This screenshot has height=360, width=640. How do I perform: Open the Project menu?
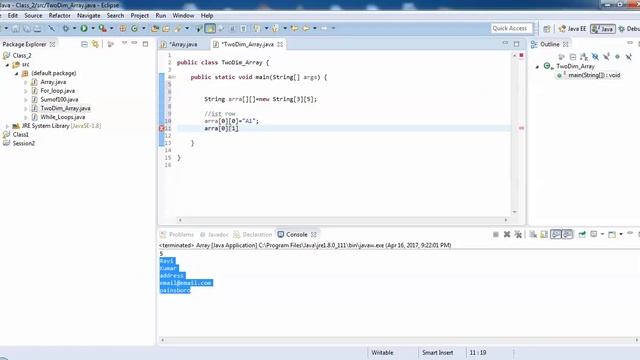140,16
